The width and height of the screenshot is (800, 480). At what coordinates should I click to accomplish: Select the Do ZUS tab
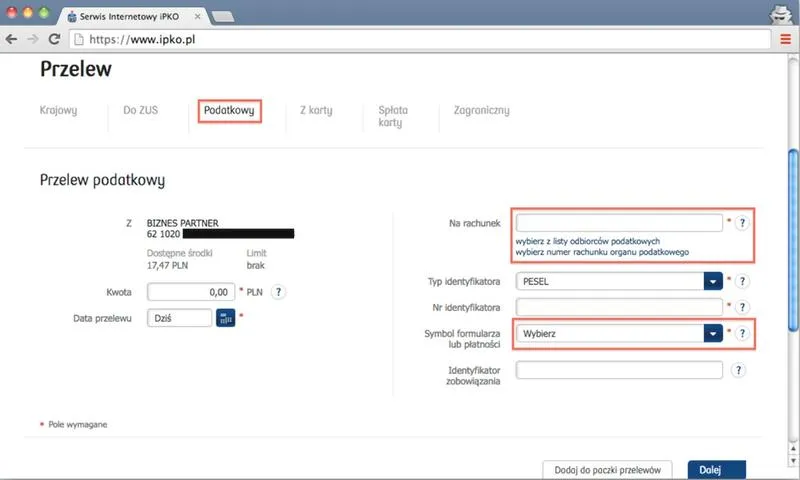pyautogui.click(x=140, y=110)
